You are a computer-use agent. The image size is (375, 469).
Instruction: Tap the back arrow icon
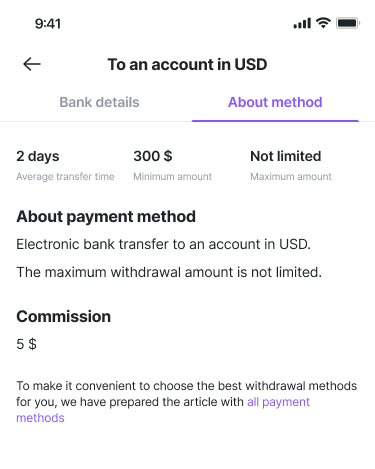point(32,64)
